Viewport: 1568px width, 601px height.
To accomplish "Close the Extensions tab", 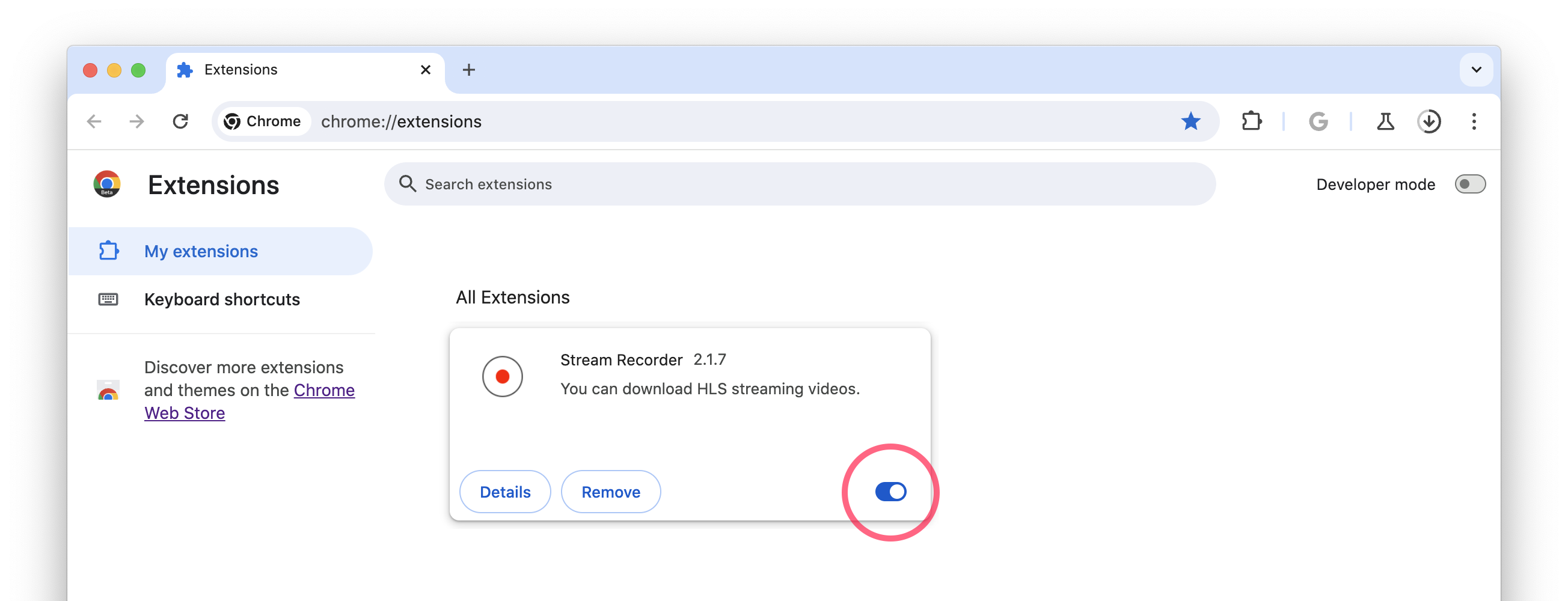I will 426,70.
